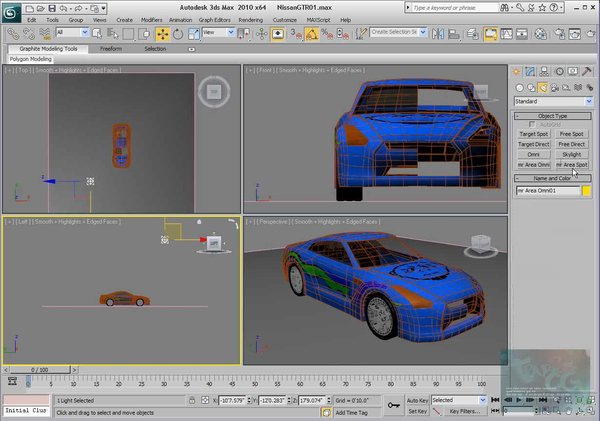Select the Cameras category icon
This screenshot has width=600, height=421.
coord(554,88)
